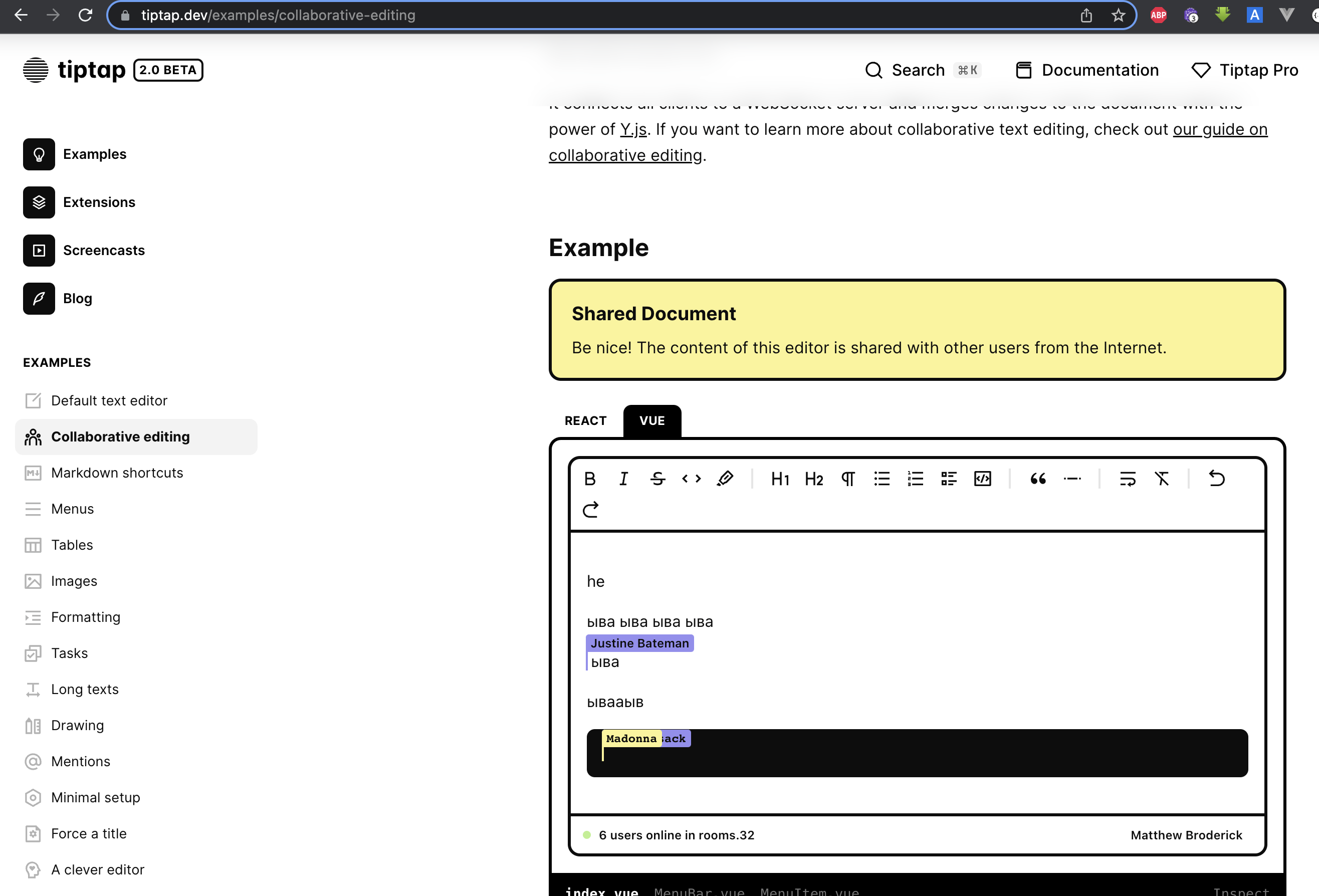Insert a task list
The width and height of the screenshot is (1319, 896).
948,479
